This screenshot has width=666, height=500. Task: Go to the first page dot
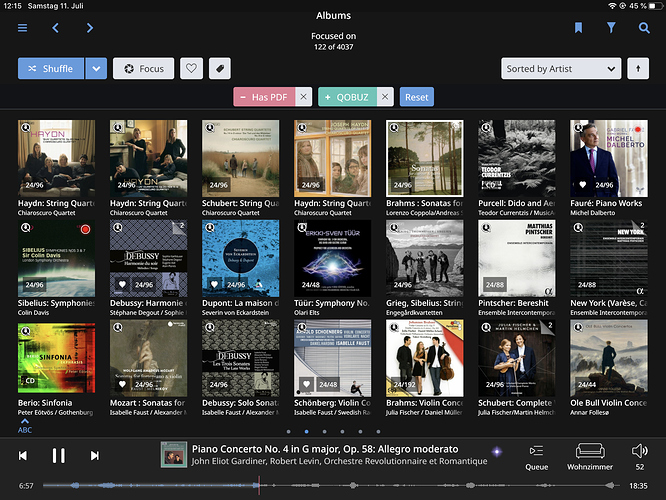pos(288,432)
